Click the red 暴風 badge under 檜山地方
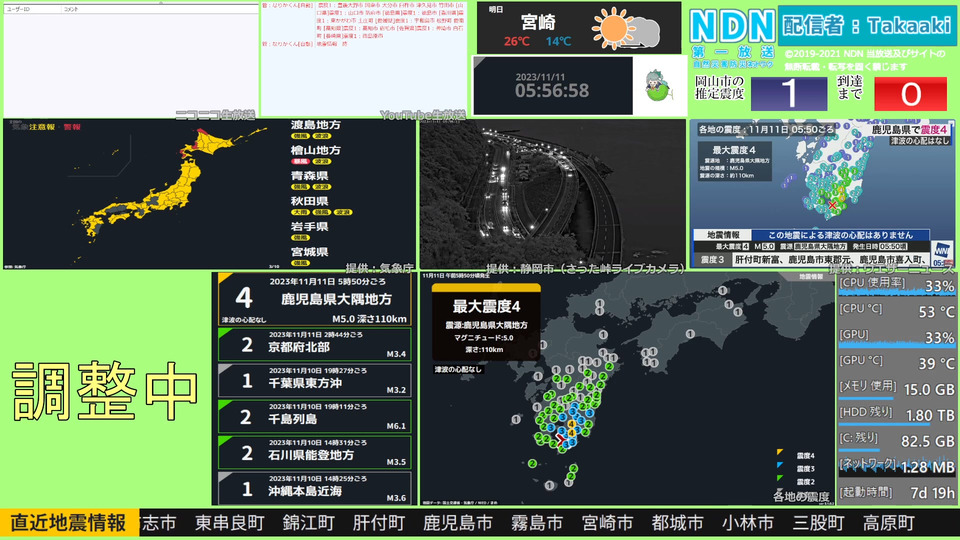 (x=300, y=162)
